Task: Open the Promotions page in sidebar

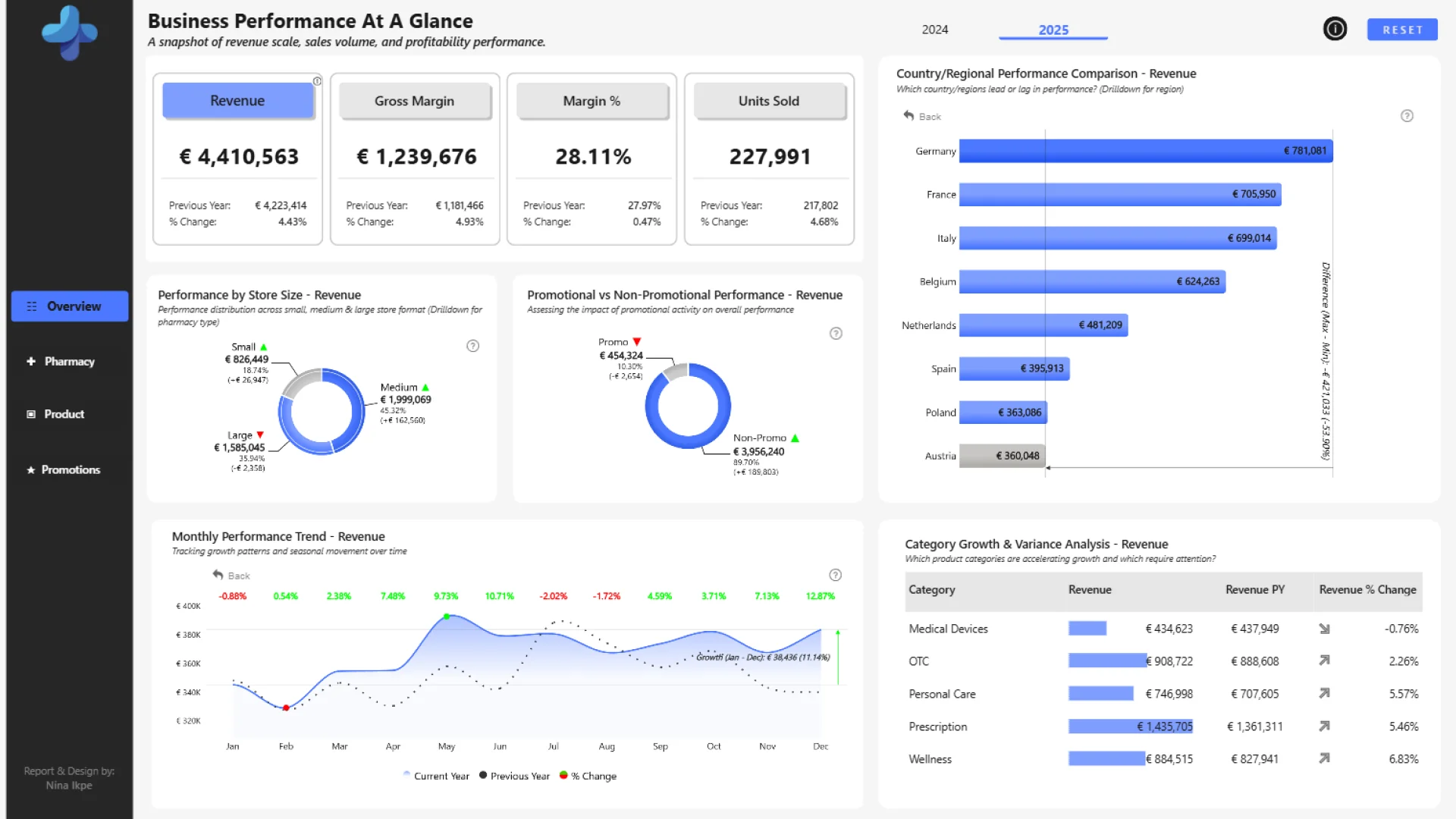Action: tap(71, 470)
